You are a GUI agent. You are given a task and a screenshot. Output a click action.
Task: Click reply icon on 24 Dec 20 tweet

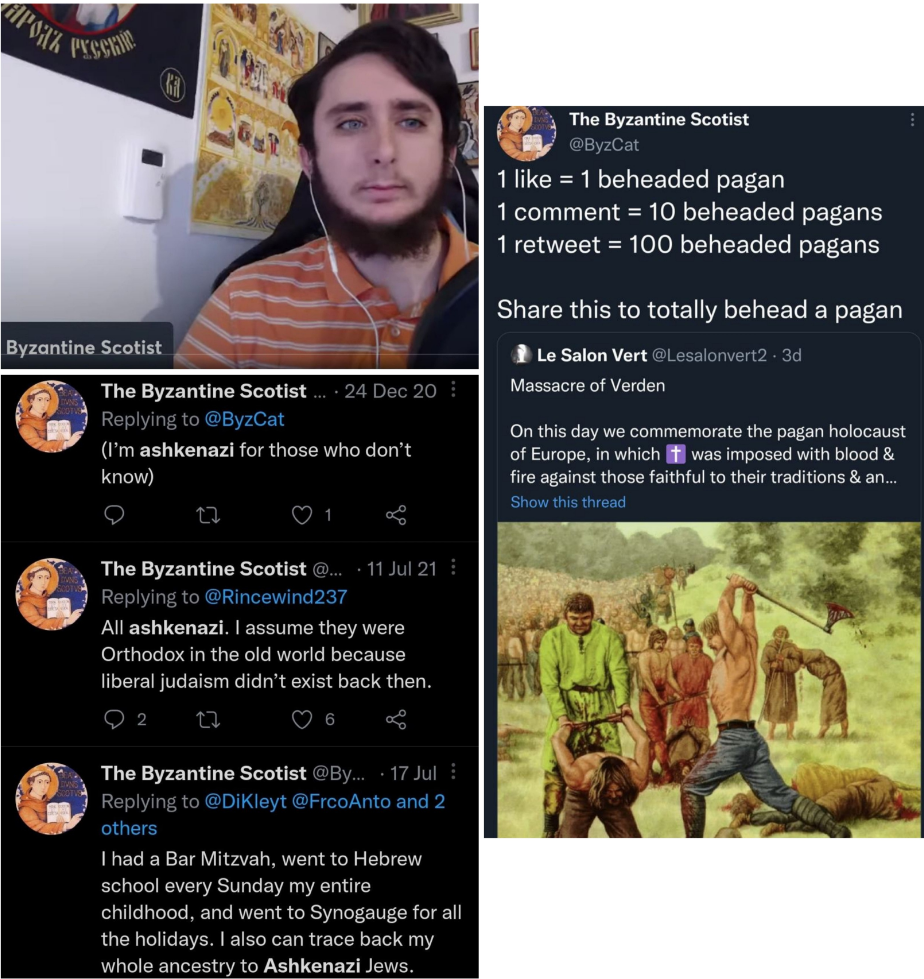point(114,514)
